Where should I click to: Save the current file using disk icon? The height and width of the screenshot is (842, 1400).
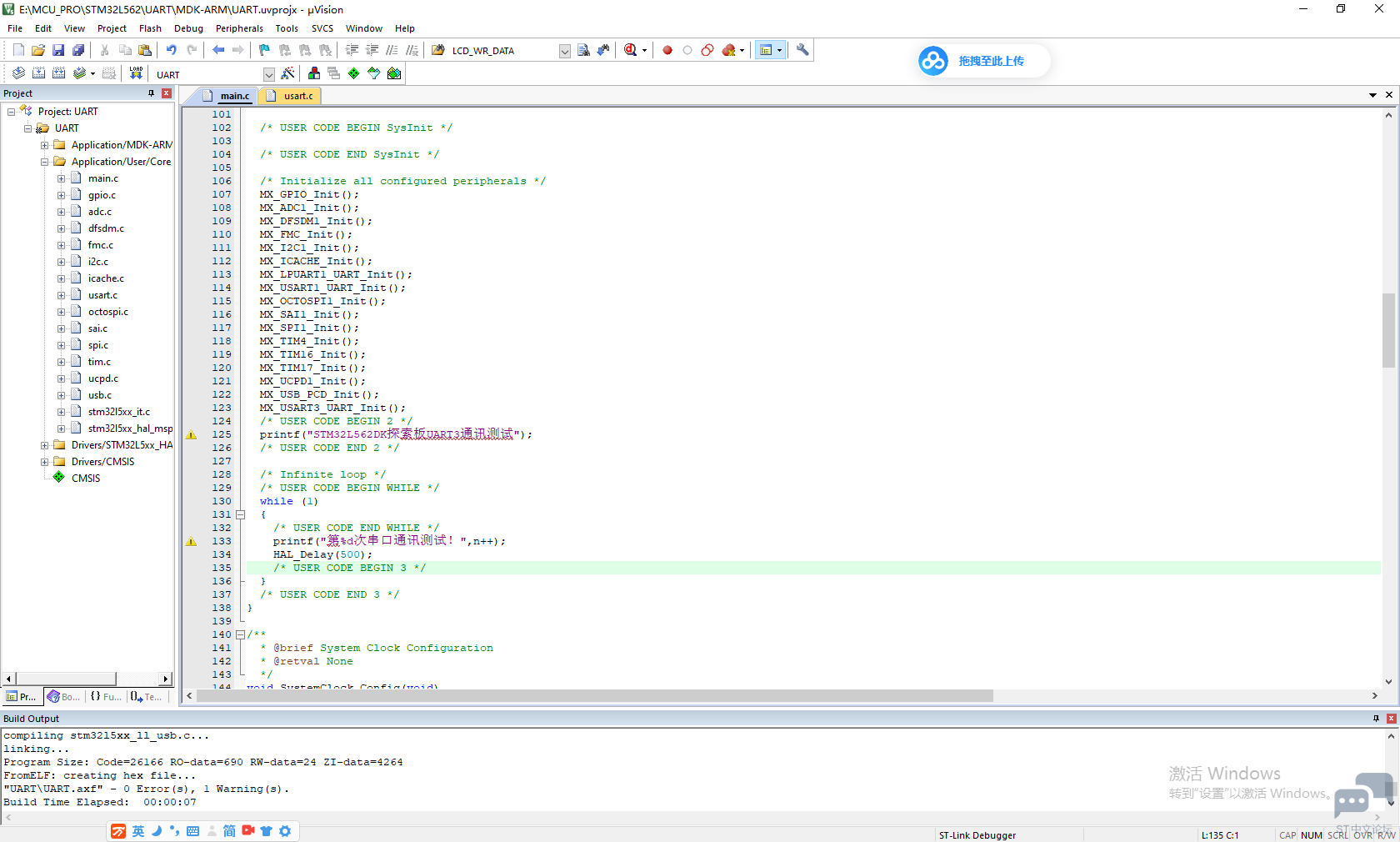pos(58,50)
